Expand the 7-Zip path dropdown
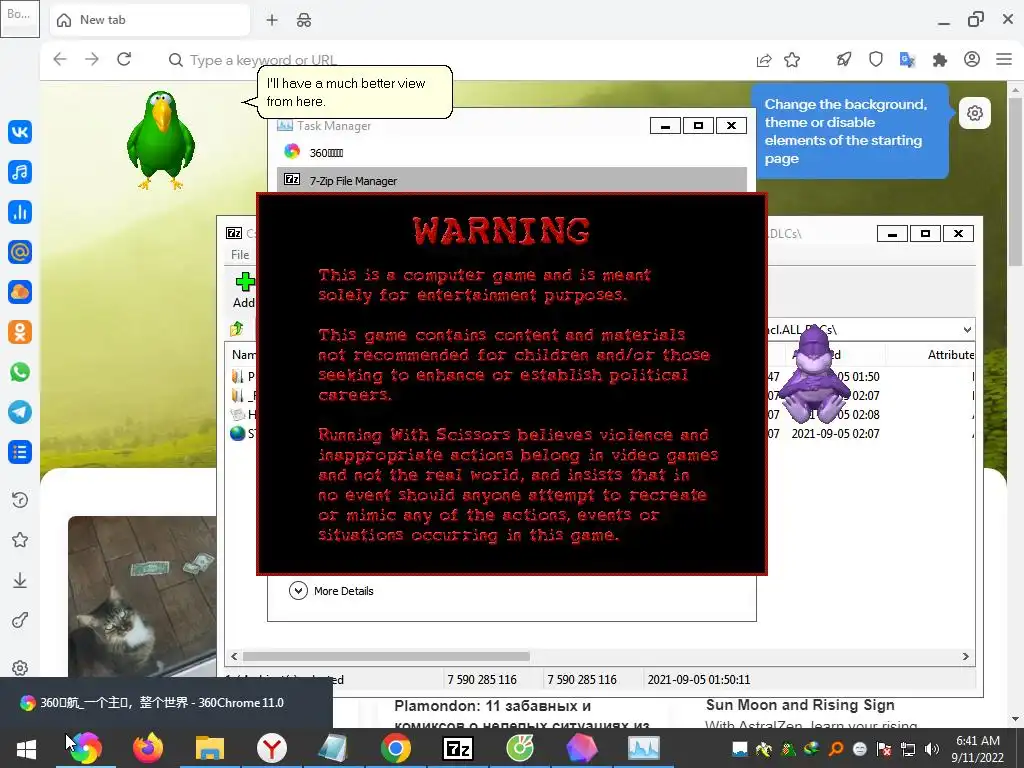Image resolution: width=1024 pixels, height=768 pixels. (967, 330)
